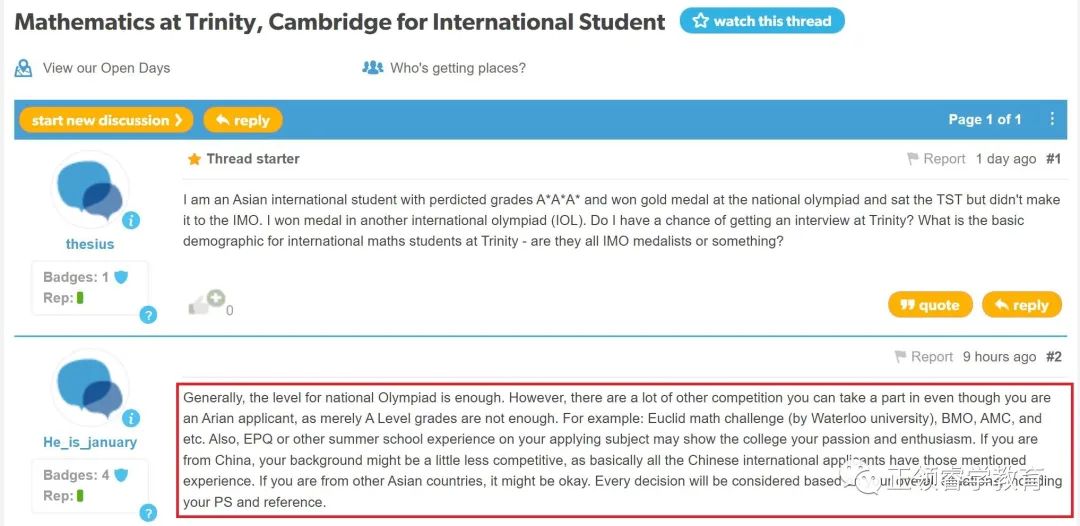Open post #1 permalink number
This screenshot has width=1080, height=526.
1054,159
